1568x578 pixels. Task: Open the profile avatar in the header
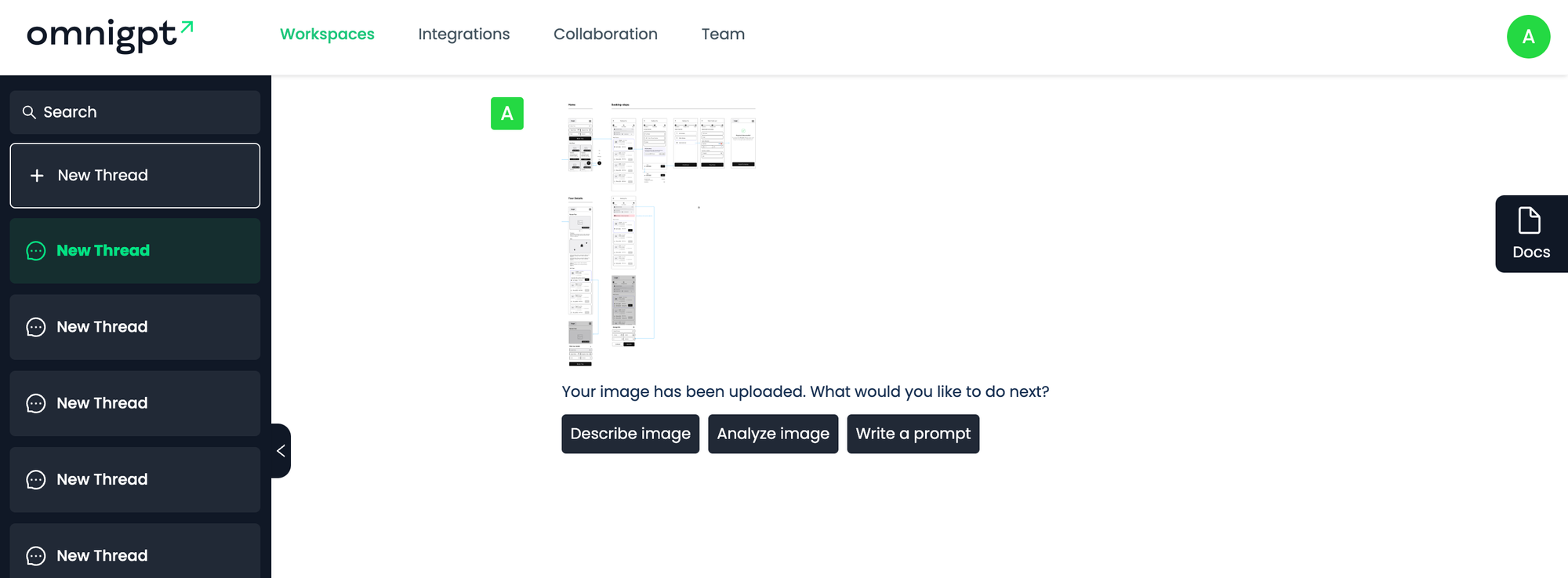pyautogui.click(x=1528, y=37)
